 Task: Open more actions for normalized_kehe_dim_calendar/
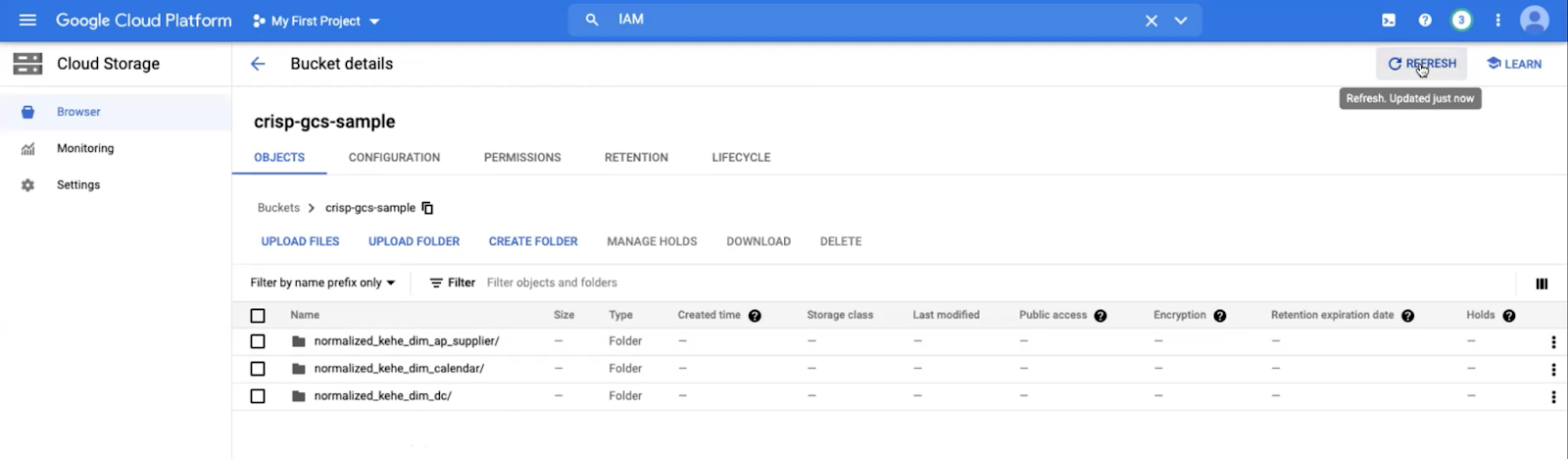click(1553, 370)
